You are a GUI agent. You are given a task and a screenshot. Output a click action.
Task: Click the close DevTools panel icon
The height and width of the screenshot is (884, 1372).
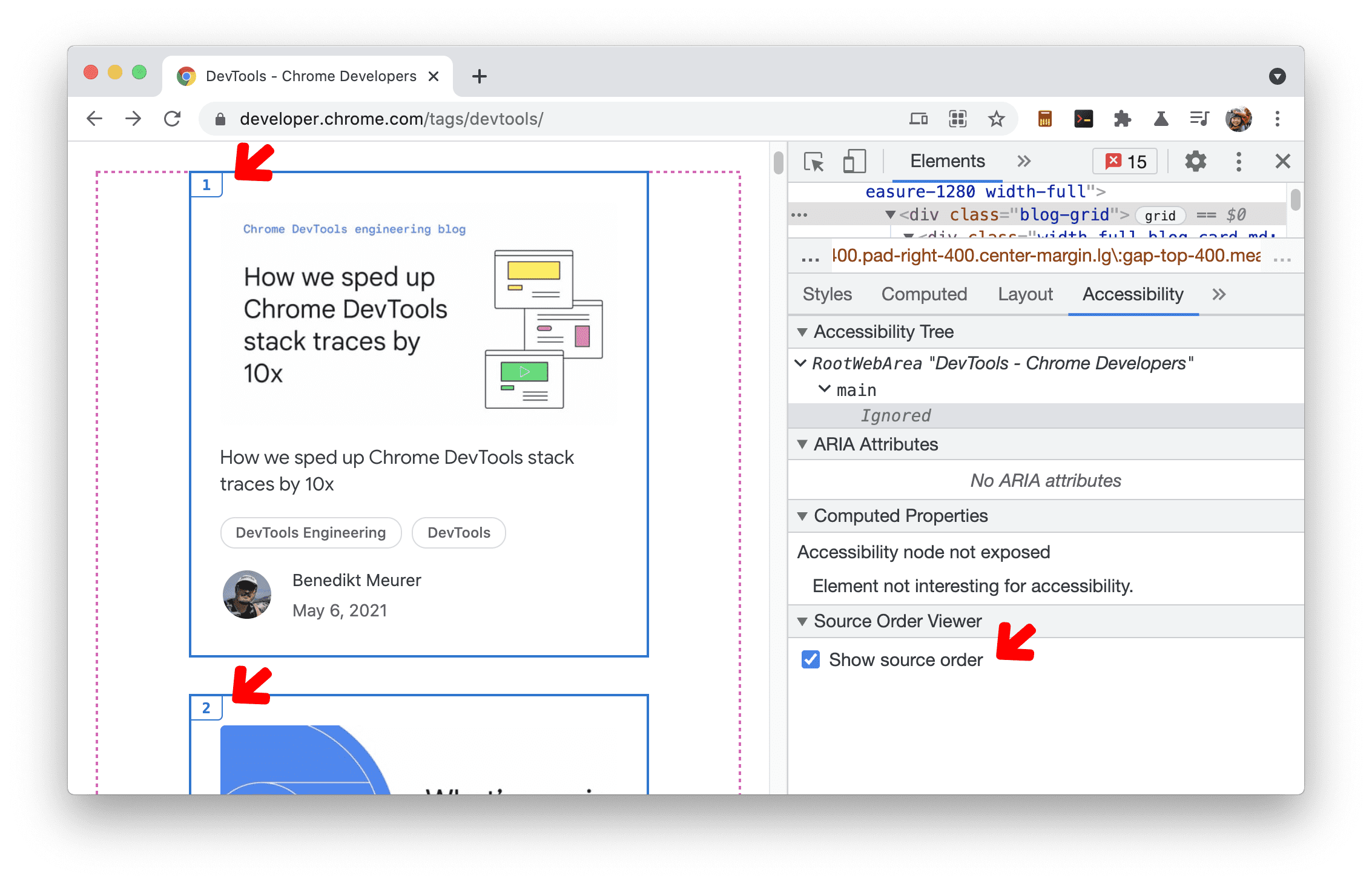pos(1283,162)
